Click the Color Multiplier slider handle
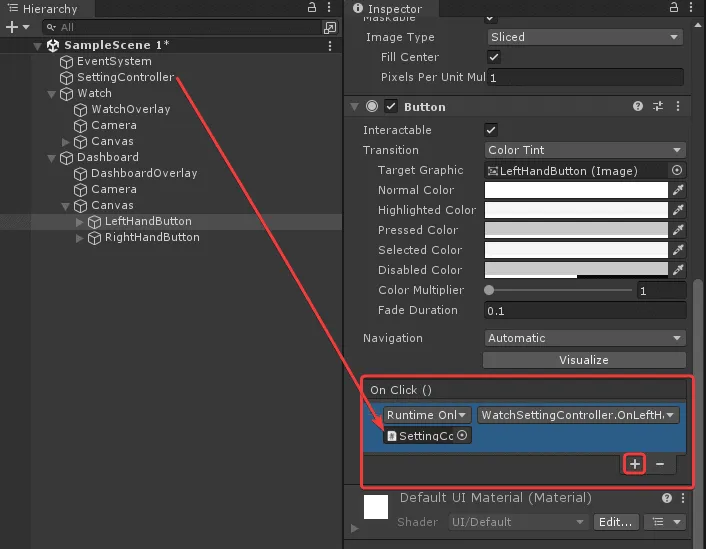The width and height of the screenshot is (706, 549). click(489, 290)
